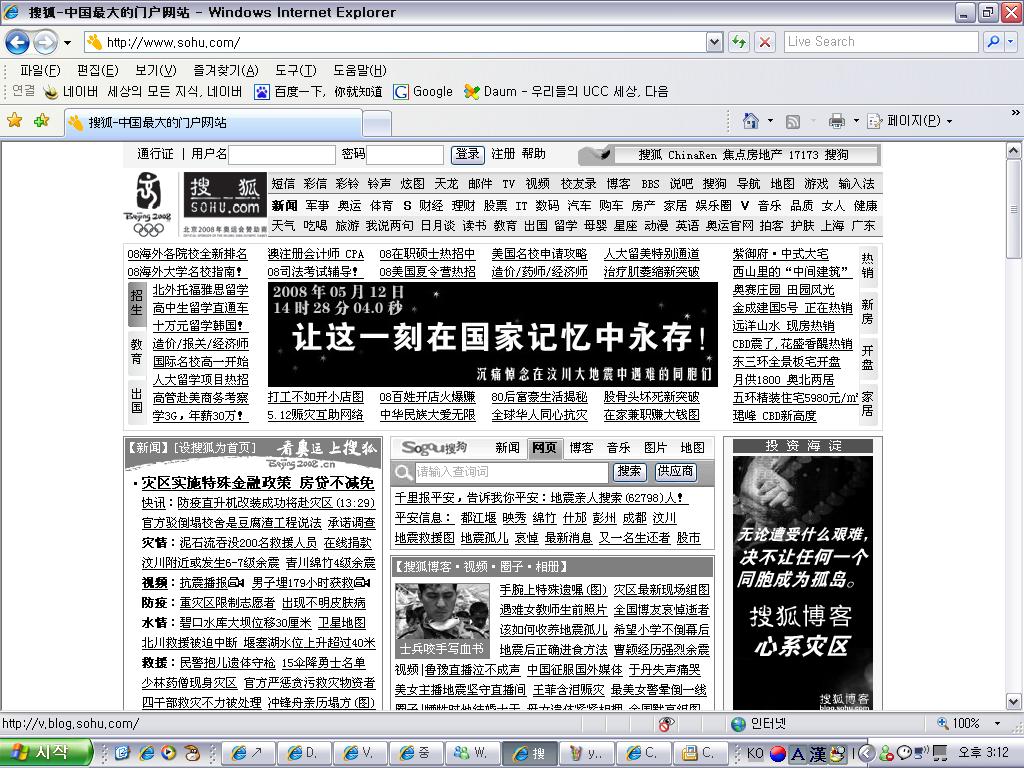Open the search provider dropdown arrow

pos(1010,42)
